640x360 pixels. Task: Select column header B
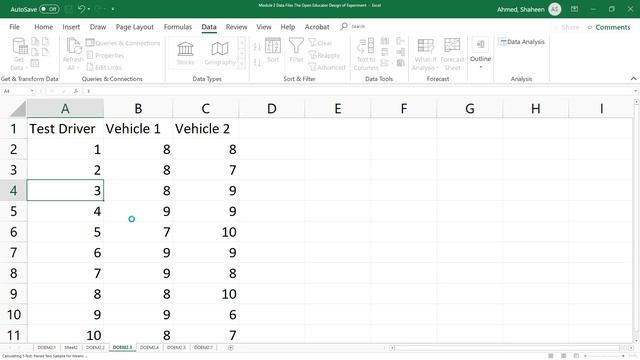(138, 109)
